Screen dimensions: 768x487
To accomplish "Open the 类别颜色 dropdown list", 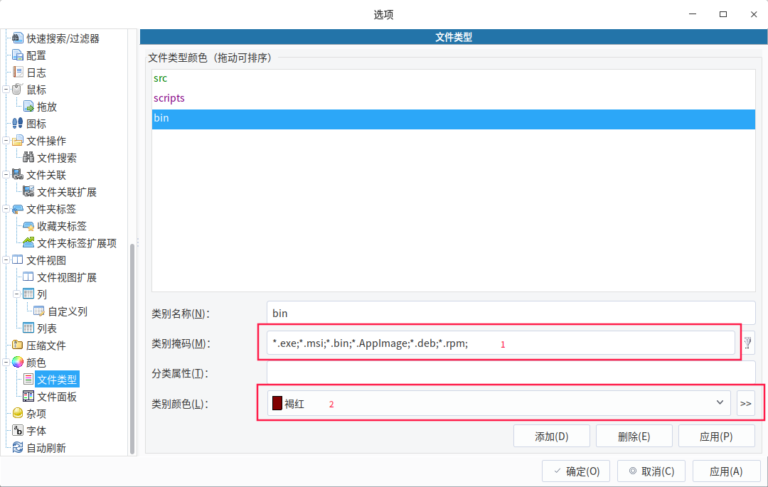I will [x=720, y=402].
